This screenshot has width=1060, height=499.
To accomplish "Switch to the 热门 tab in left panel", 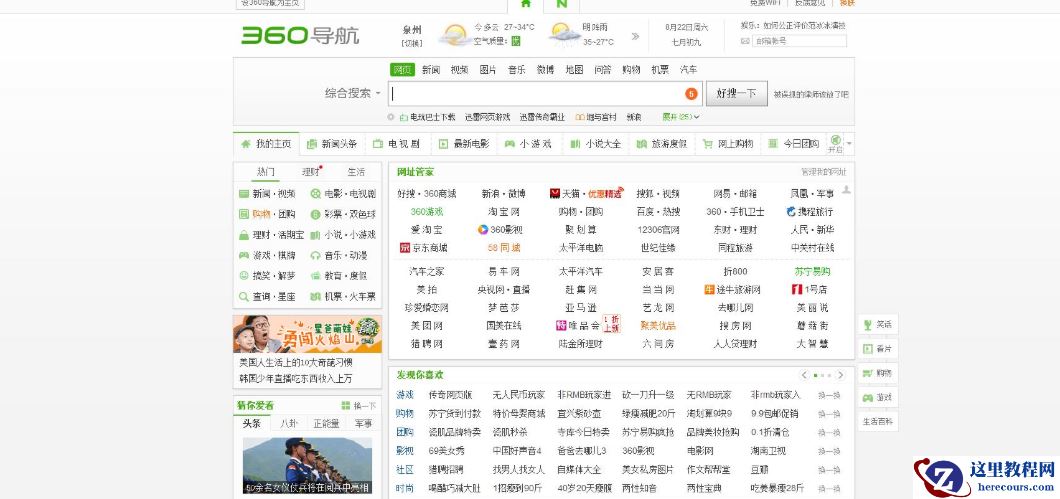I will click(x=266, y=172).
